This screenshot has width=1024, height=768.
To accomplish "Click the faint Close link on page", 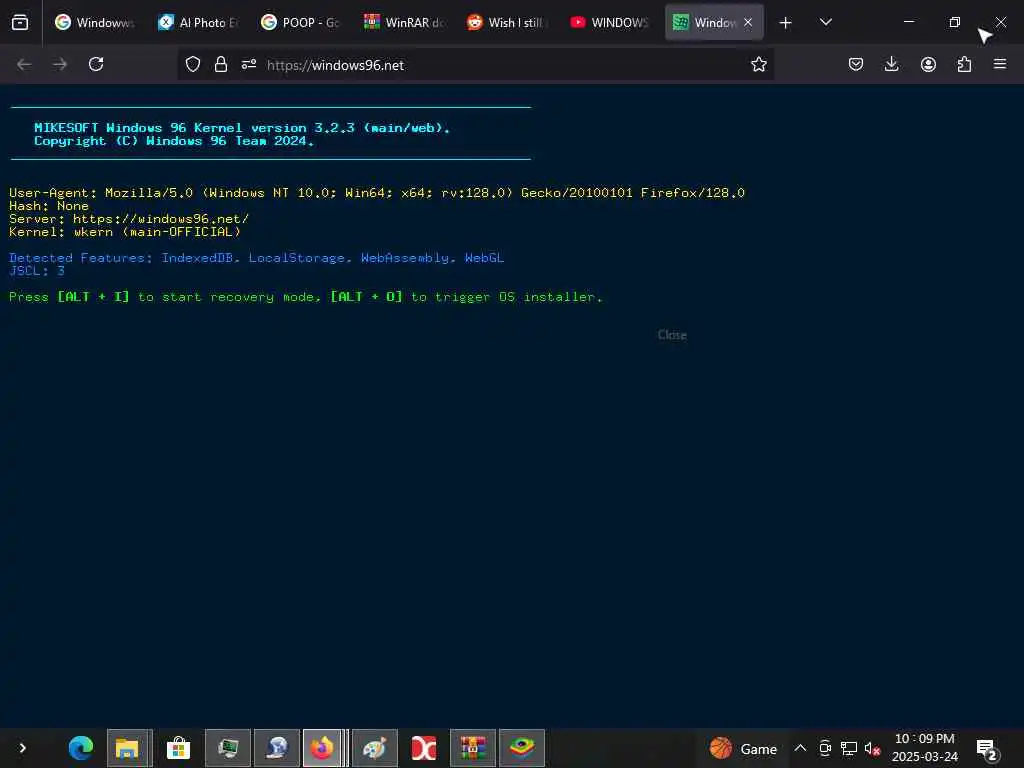I will (672, 334).
